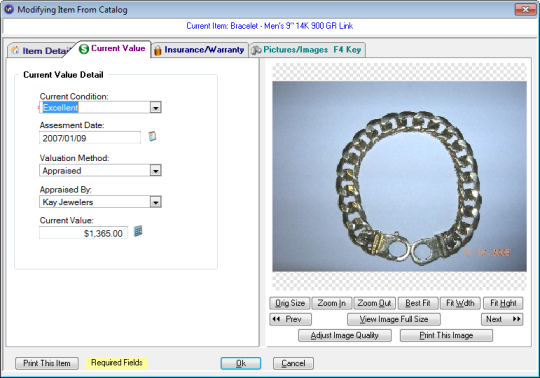Viewport: 540px width, 378px height.
Task: Select the Excellent condition text box
Action: (95, 108)
